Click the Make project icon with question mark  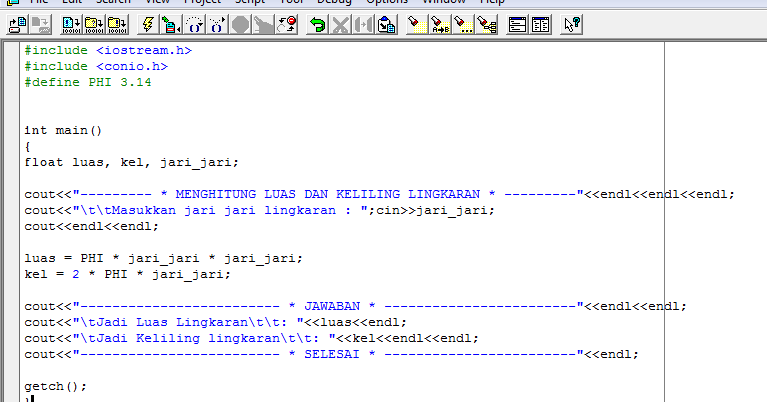(93, 24)
